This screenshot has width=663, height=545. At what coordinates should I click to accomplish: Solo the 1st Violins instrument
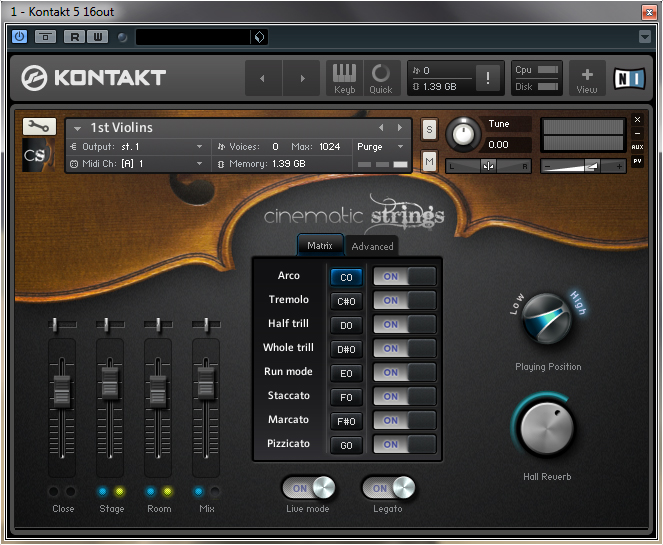429,129
